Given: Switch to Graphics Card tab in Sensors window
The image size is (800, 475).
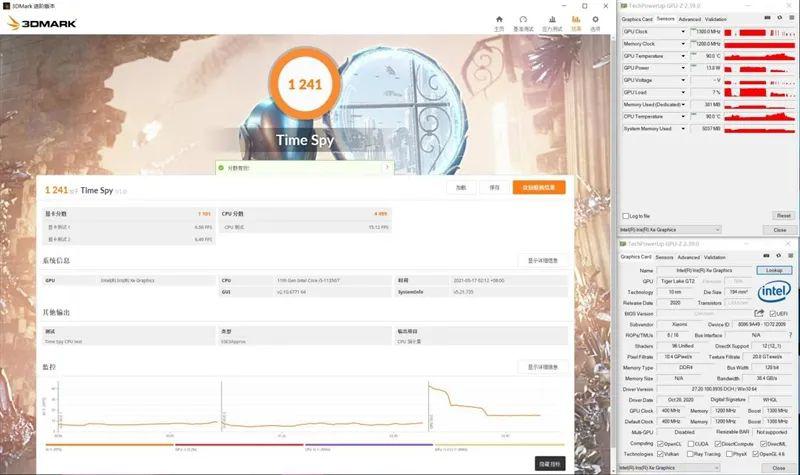Looking at the screenshot, I should pos(637,19).
